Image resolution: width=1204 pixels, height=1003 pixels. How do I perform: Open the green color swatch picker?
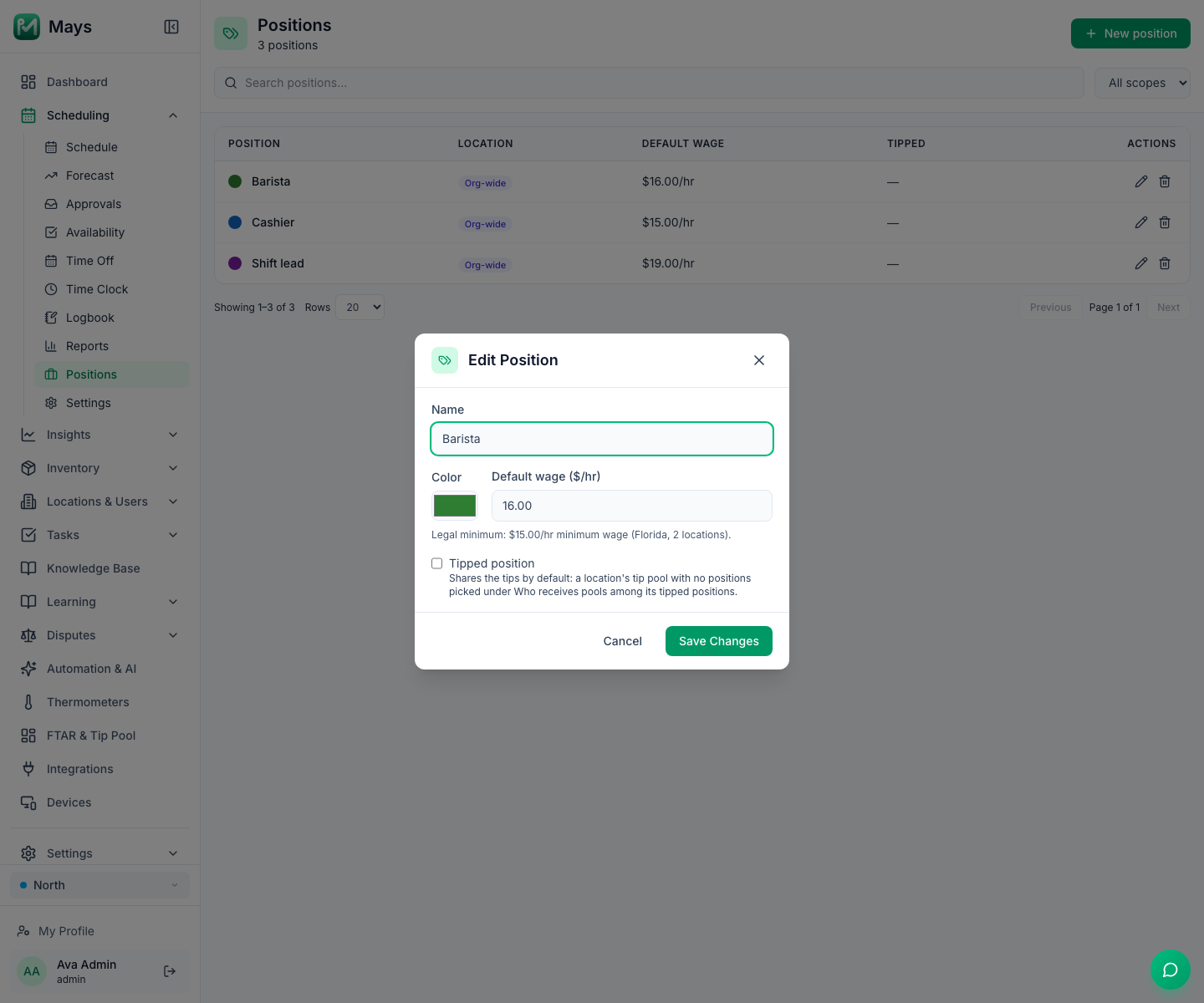pos(455,506)
